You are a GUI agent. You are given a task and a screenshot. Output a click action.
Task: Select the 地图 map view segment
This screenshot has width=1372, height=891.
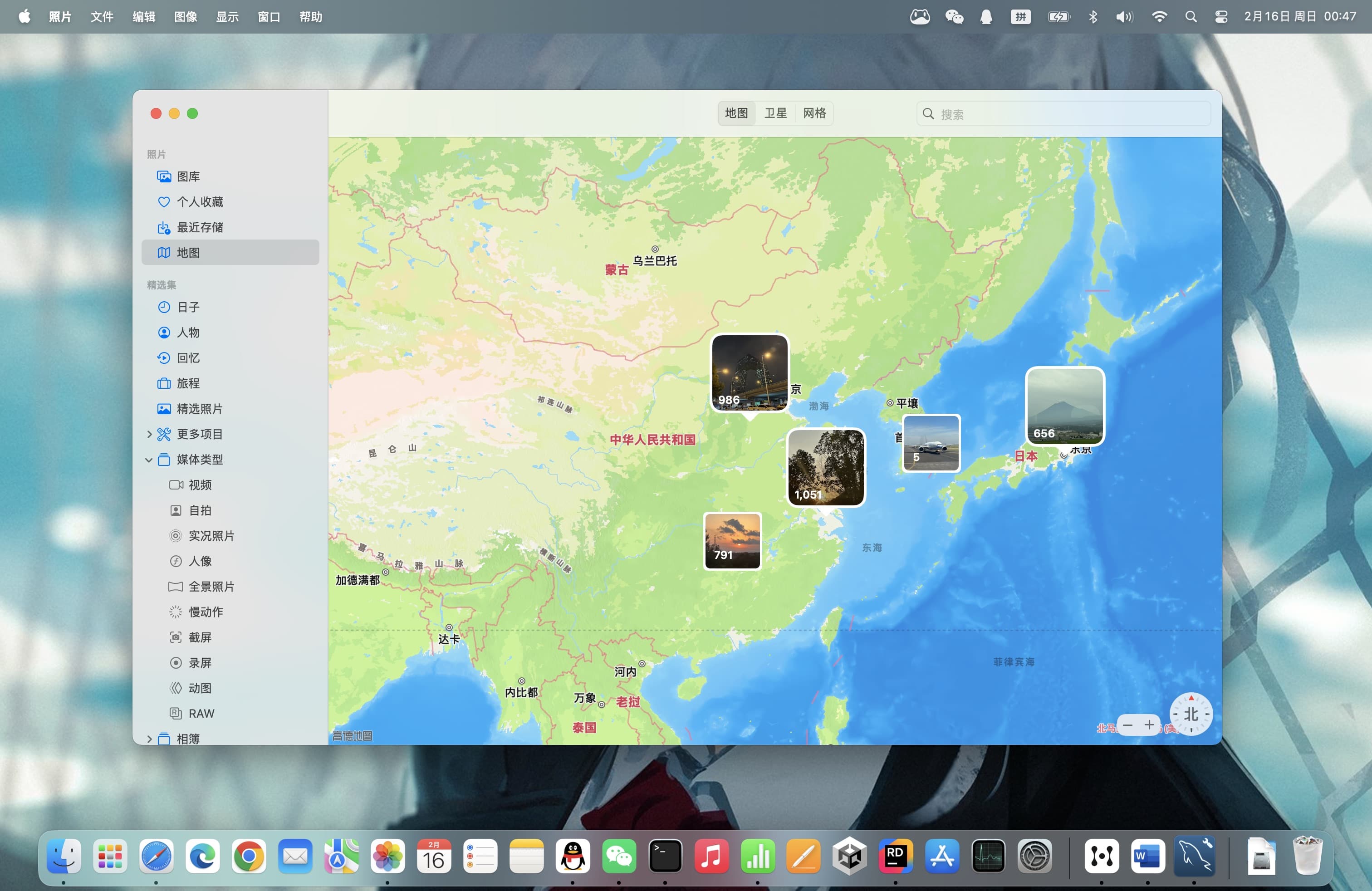pyautogui.click(x=736, y=113)
